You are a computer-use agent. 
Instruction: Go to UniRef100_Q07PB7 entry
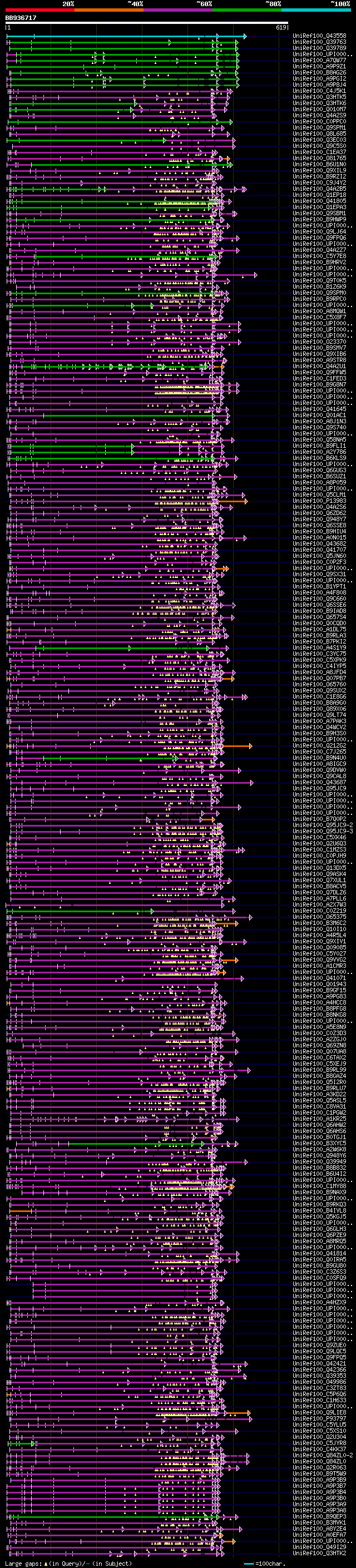[319, 678]
